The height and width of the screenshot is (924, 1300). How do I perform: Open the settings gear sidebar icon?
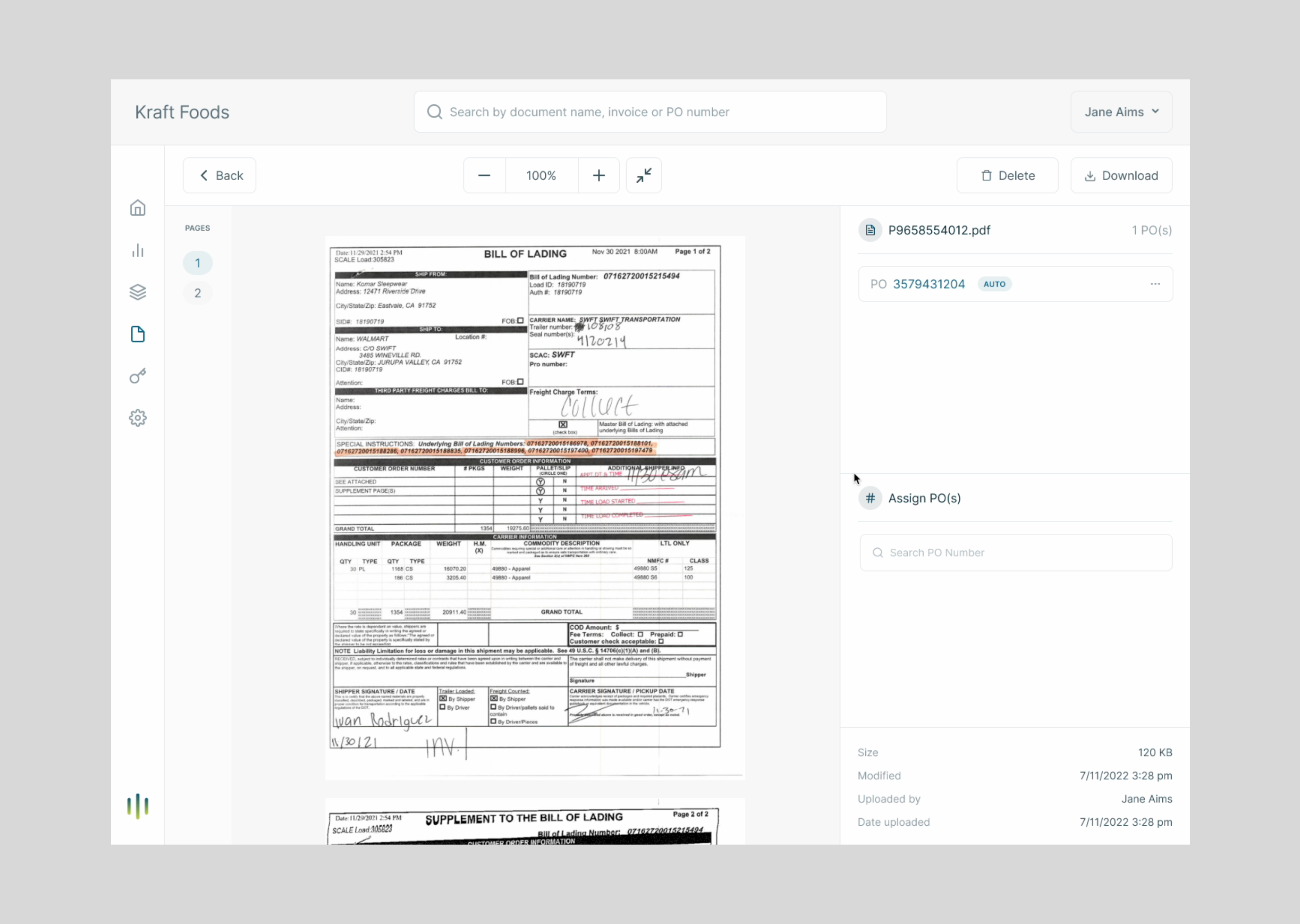(138, 418)
